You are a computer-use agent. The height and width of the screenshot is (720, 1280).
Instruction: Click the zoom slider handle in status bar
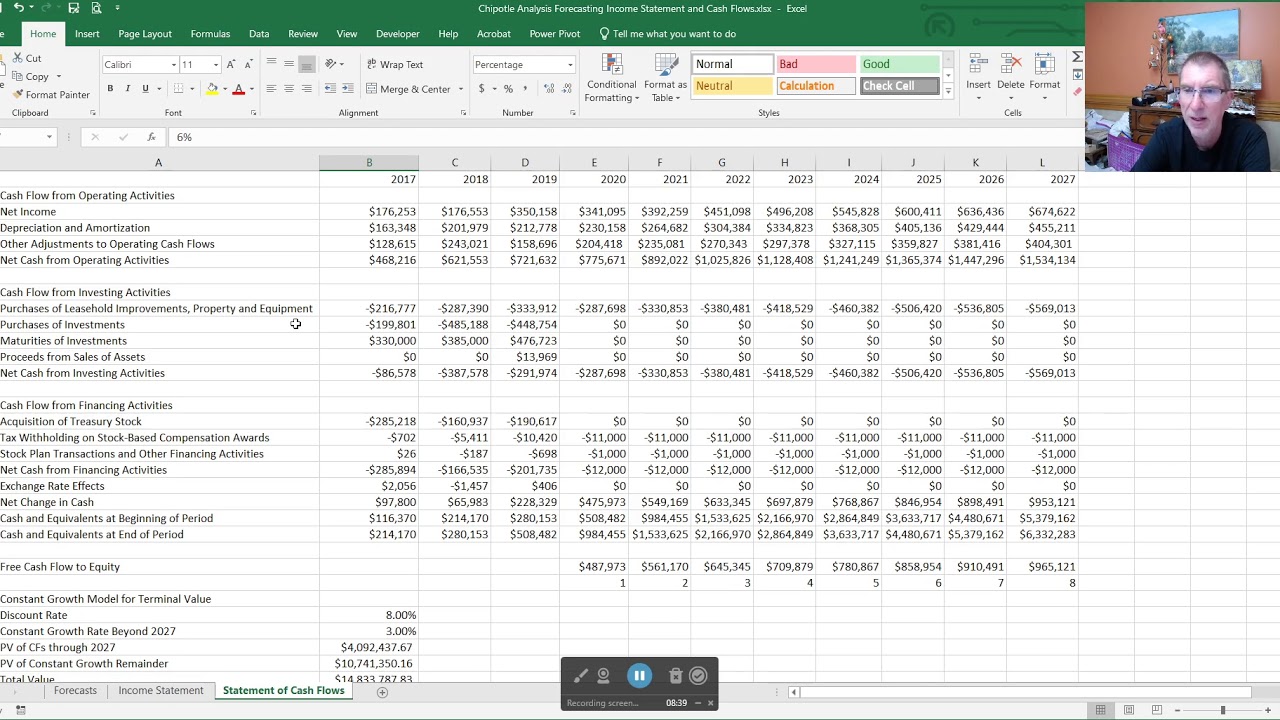1222,710
